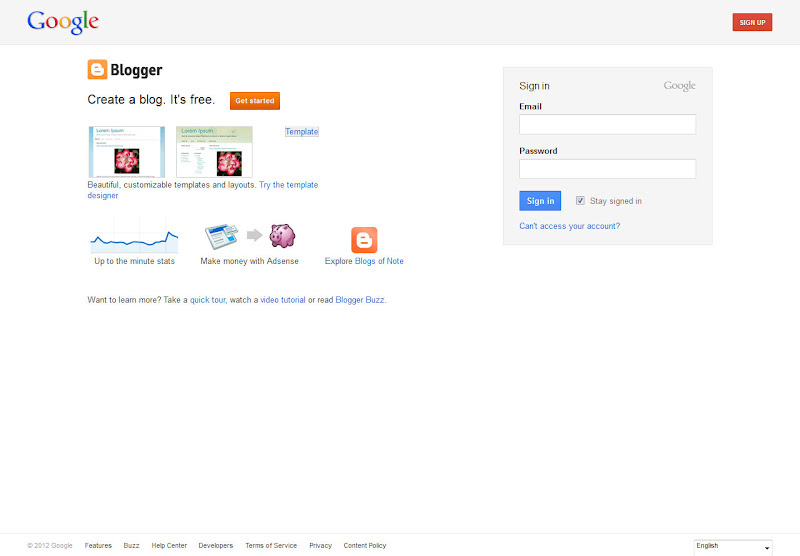Toggle the Stay signed in checkbox
Screen dimensions: 800x556
580,200
